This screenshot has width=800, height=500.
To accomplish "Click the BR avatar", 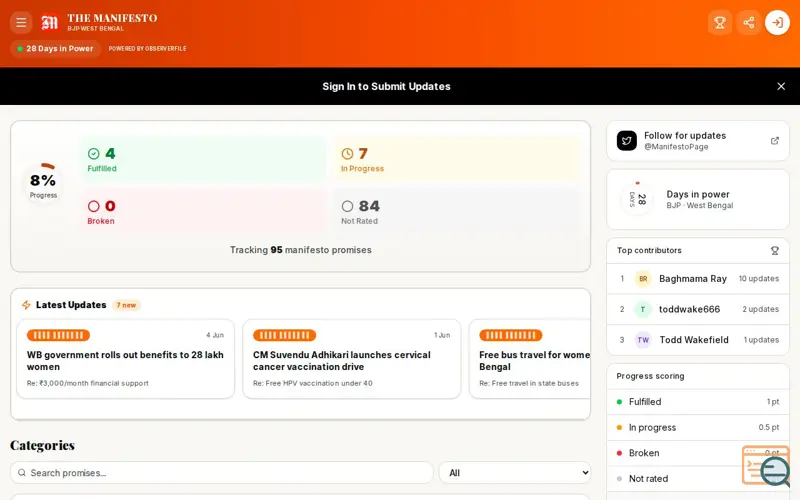I will 643,279.
